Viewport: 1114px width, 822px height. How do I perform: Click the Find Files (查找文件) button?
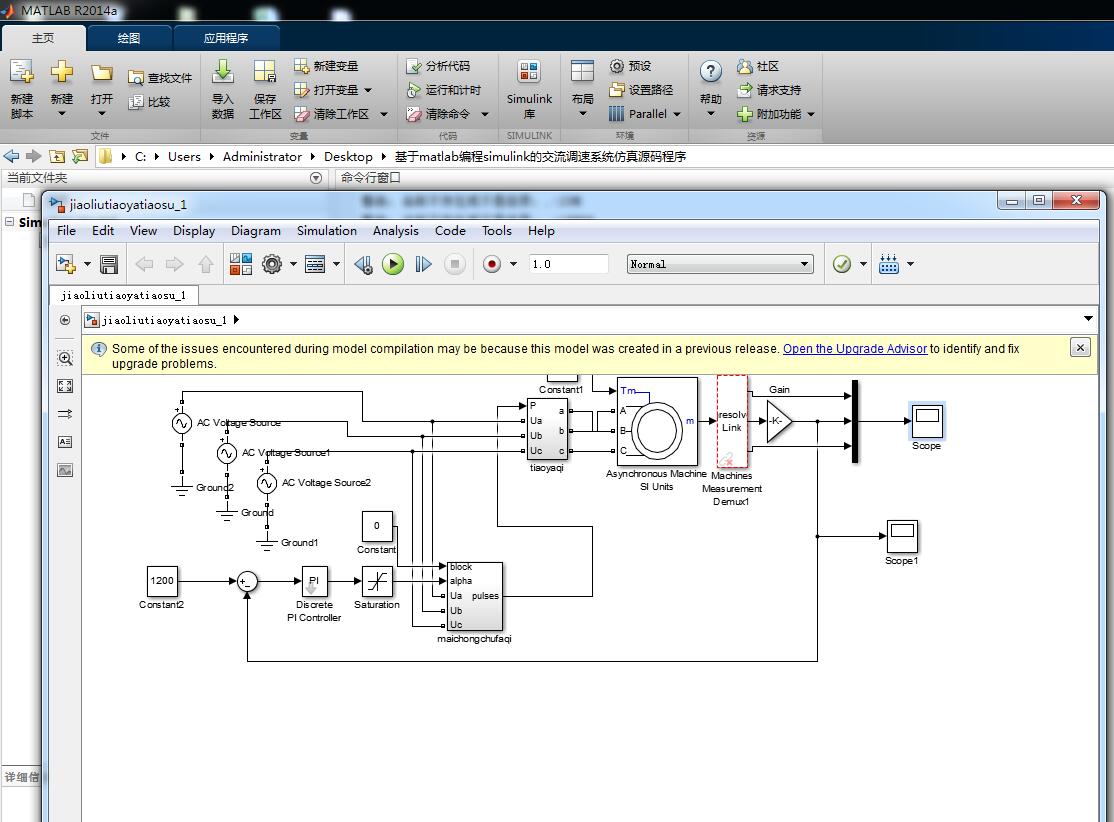pos(160,77)
